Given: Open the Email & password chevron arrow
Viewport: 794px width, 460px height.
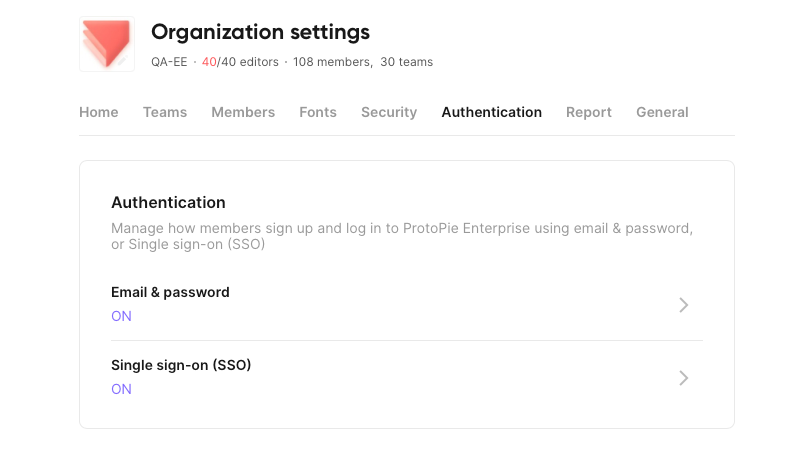Looking at the screenshot, I should (x=684, y=305).
